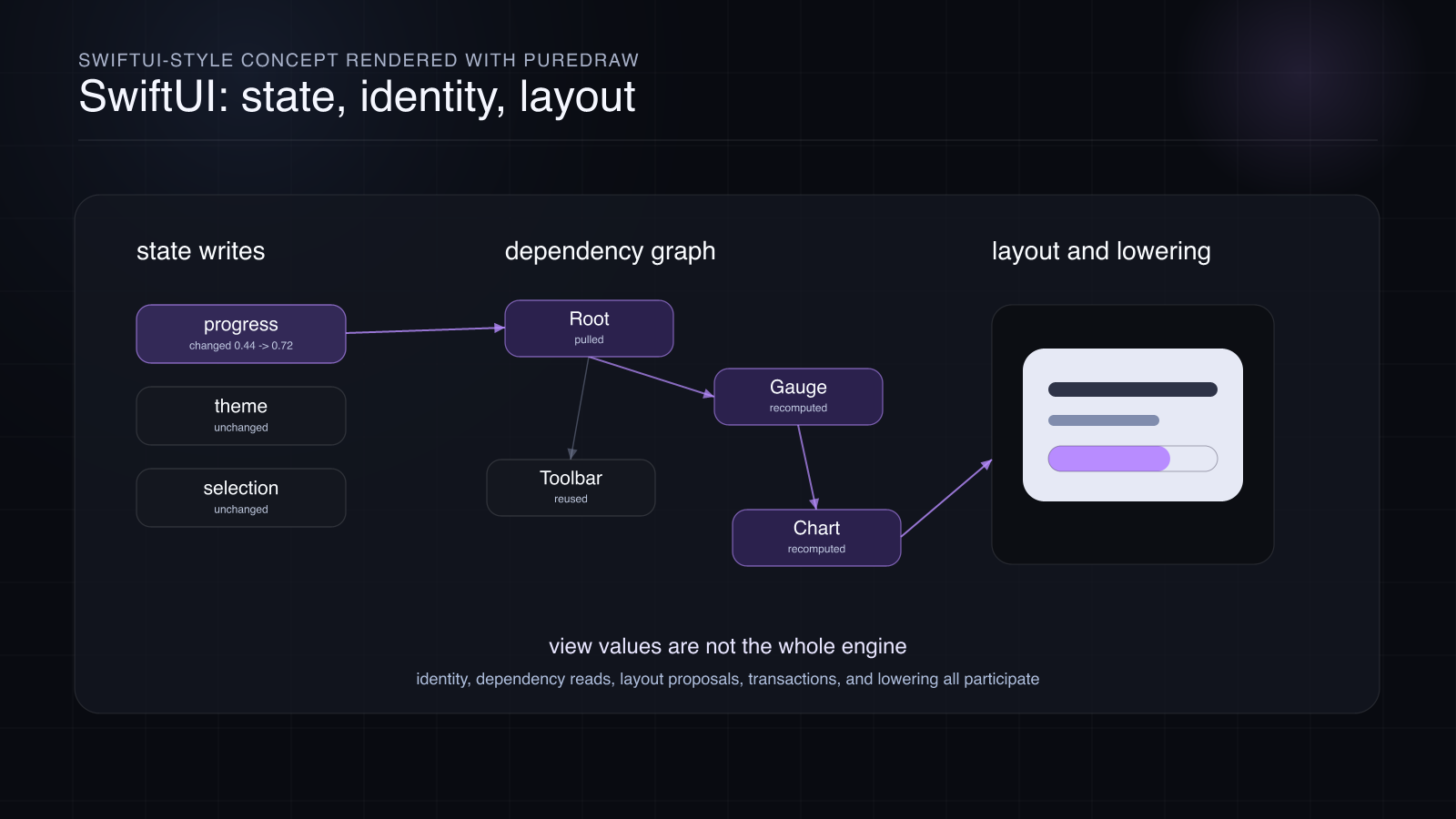The width and height of the screenshot is (1456, 819).
Task: Select the progress state card
Action: (241, 334)
